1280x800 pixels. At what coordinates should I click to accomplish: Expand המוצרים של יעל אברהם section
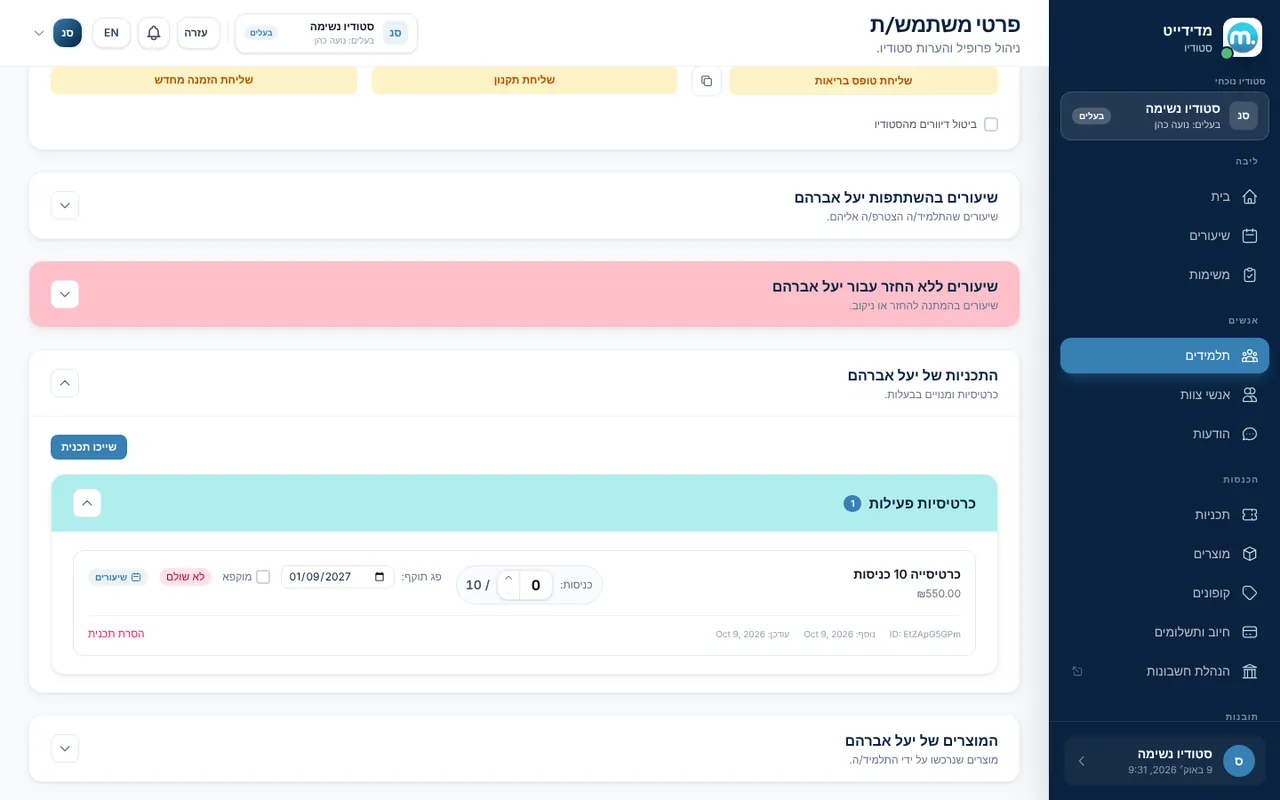pyautogui.click(x=65, y=748)
